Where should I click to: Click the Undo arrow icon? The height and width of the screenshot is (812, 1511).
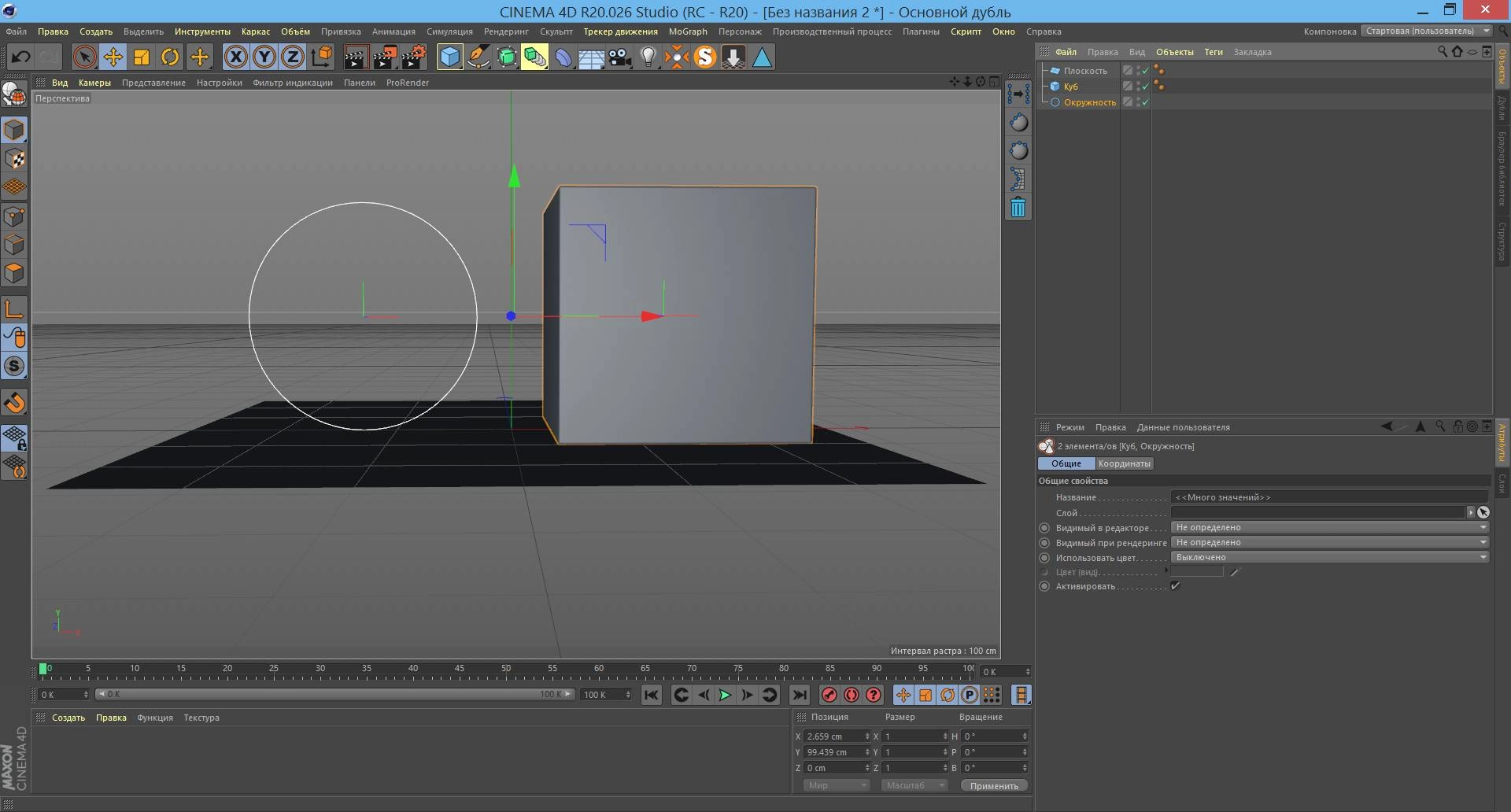[x=20, y=57]
